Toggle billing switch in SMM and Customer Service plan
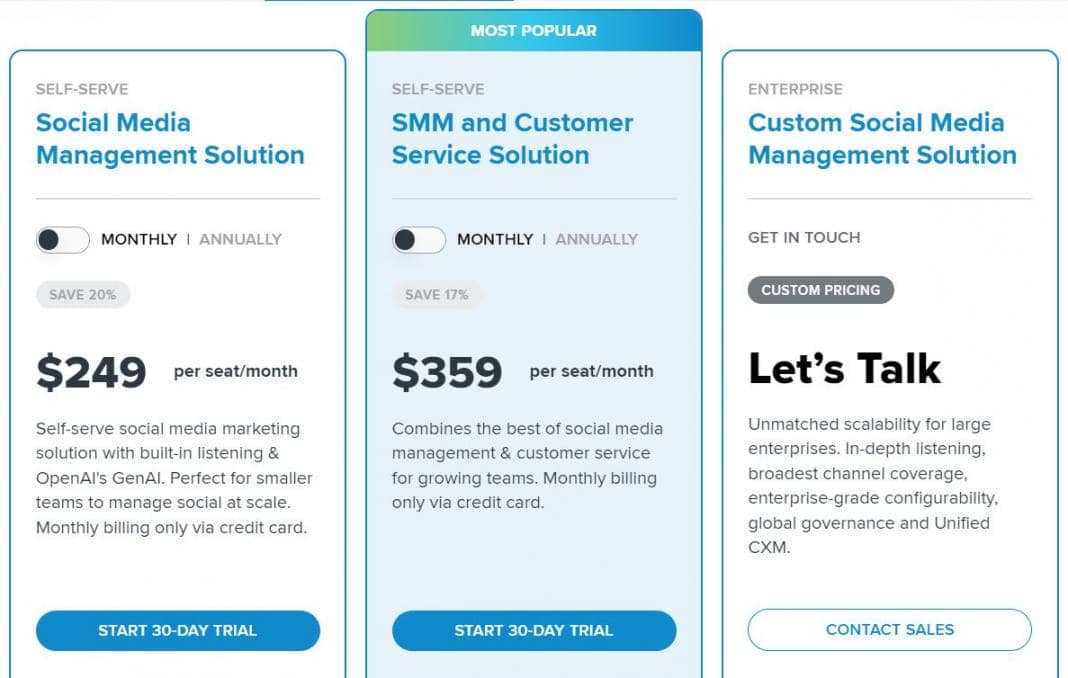 [x=418, y=240]
